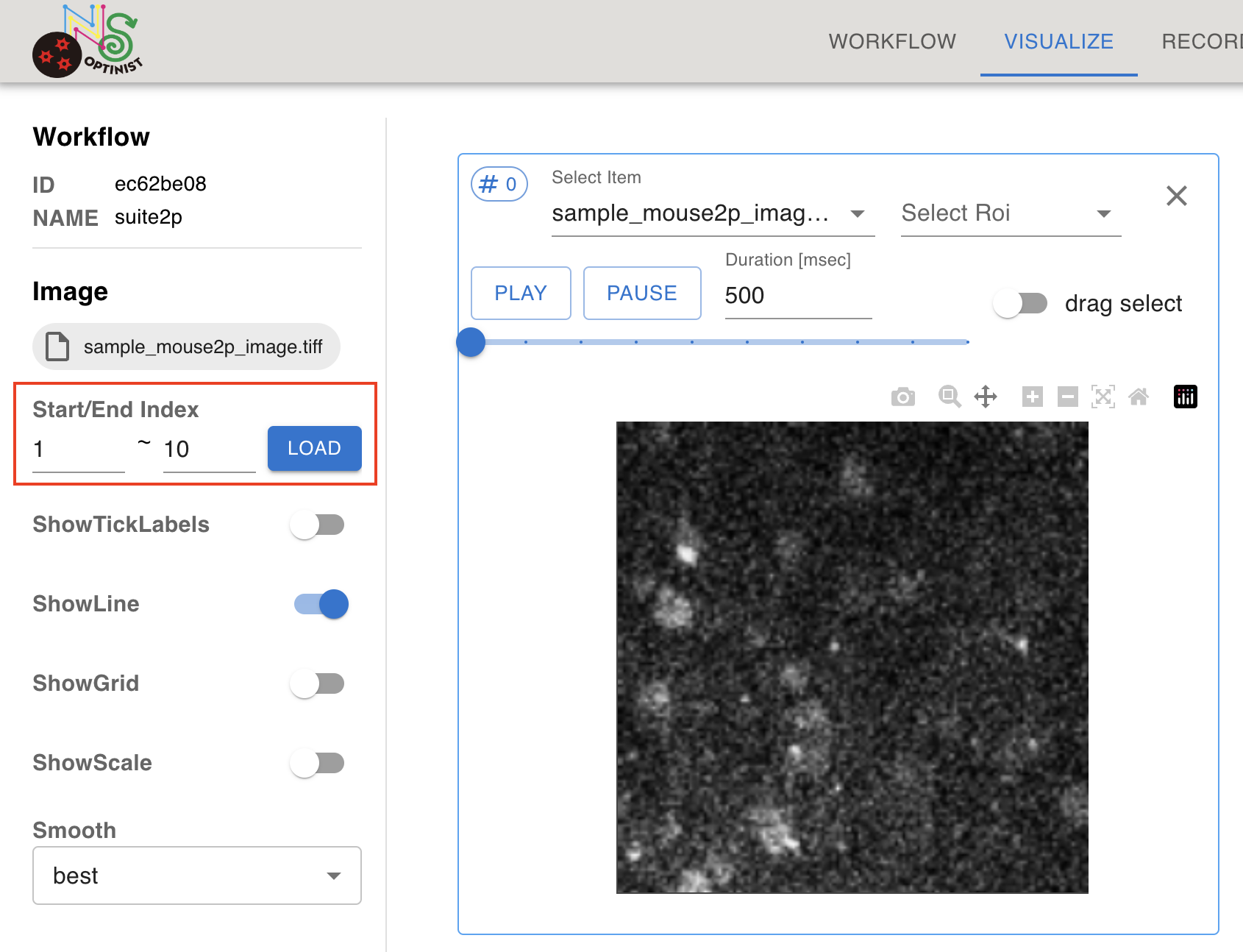Close the #0 visualization panel
The height and width of the screenshot is (952, 1243).
(x=1177, y=196)
